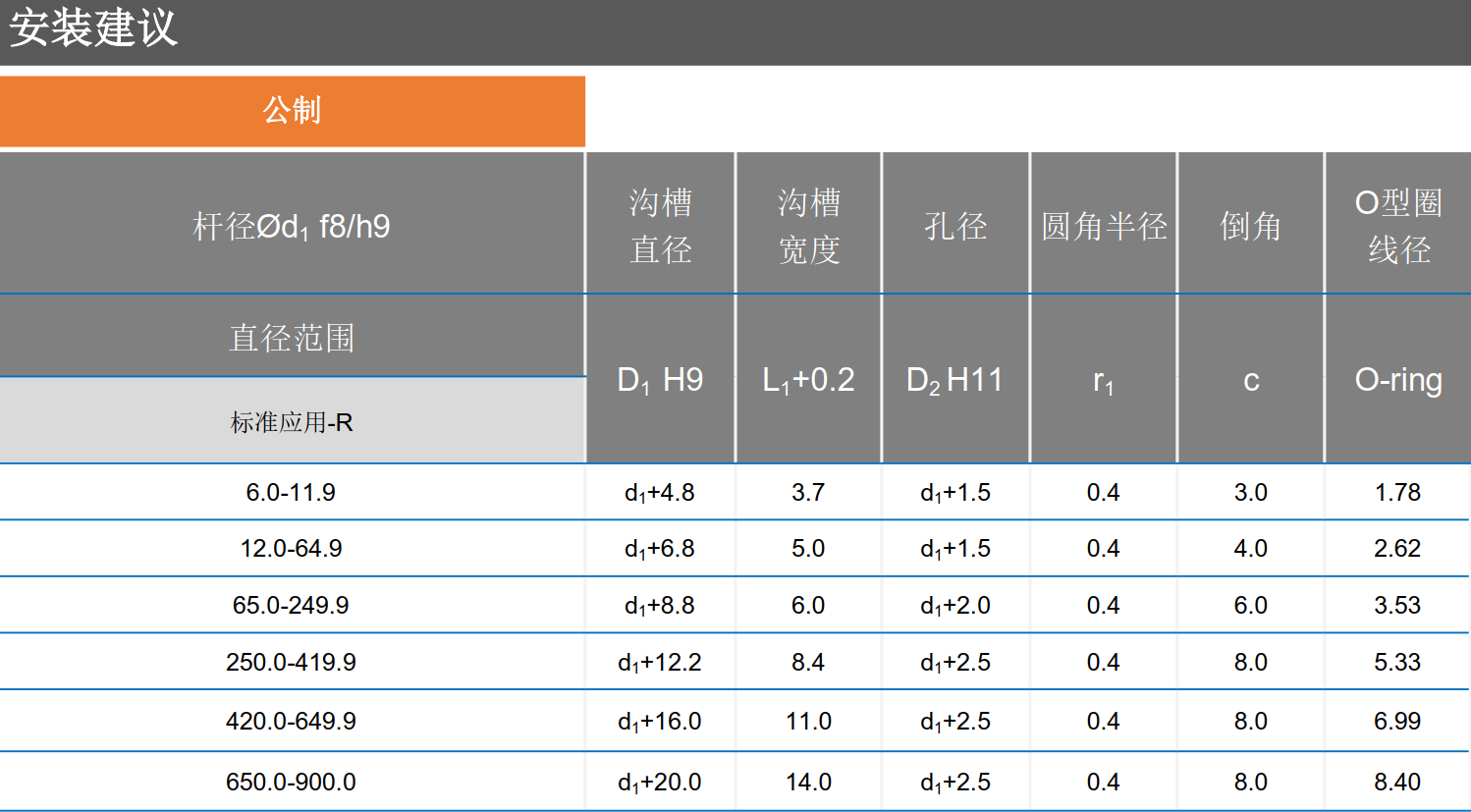This screenshot has width=1471, height=812.
Task: Select the 倒角 column header
Action: (1250, 227)
